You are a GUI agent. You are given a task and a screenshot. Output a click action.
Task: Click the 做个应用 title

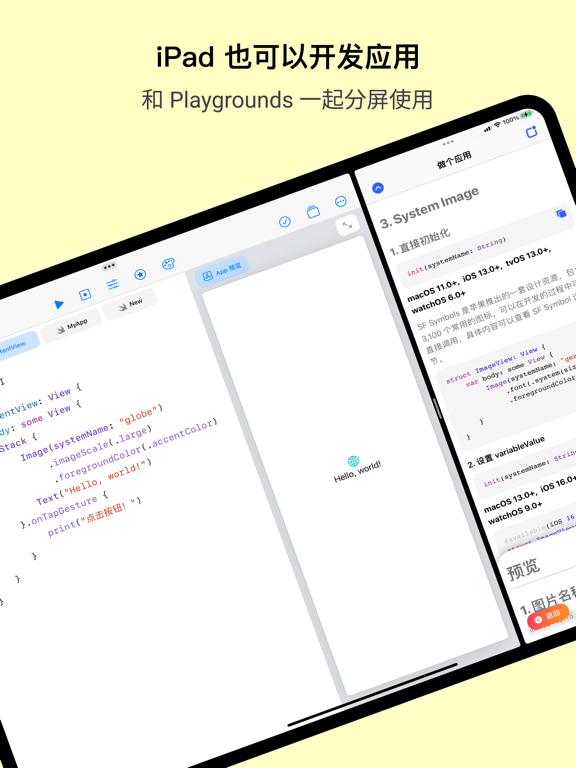(454, 160)
